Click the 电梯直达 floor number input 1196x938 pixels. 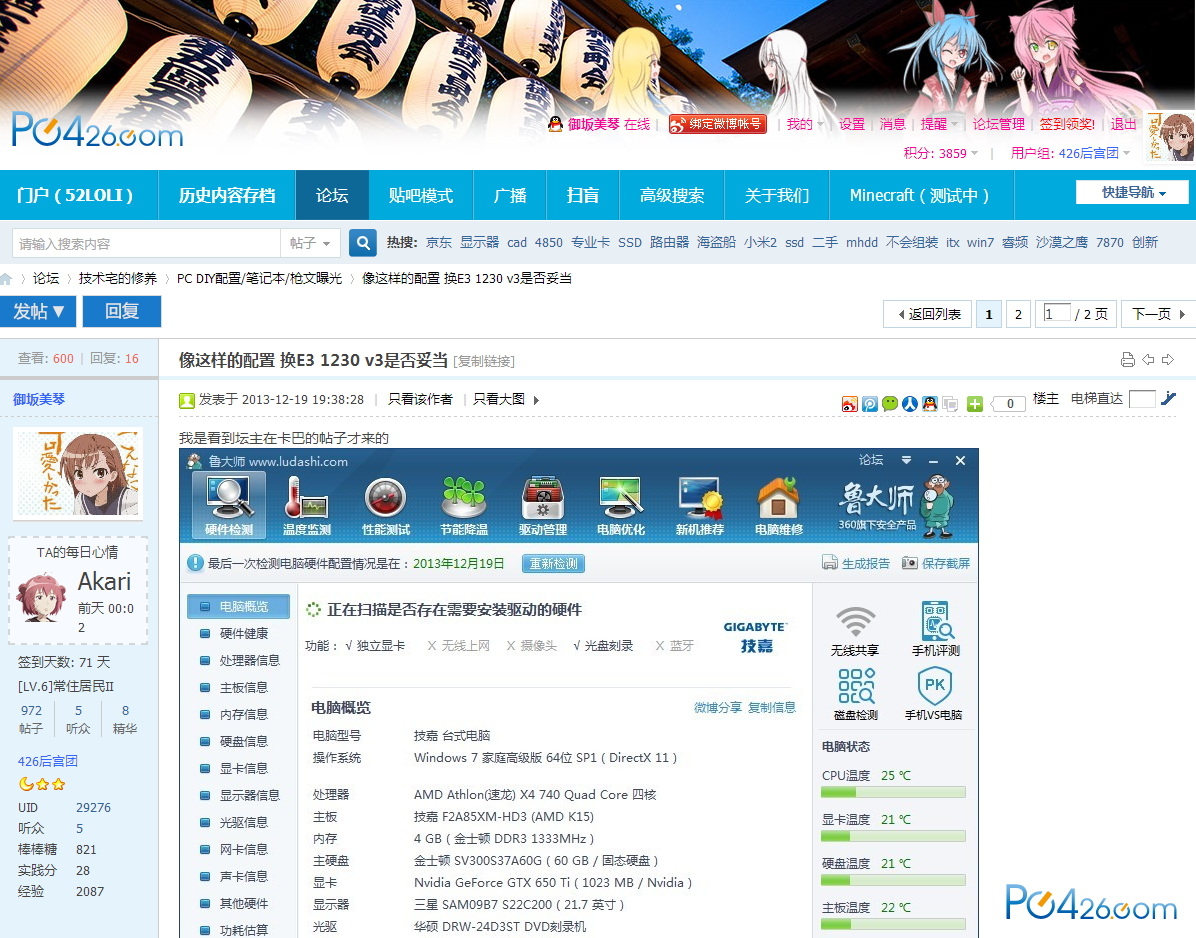(x=1142, y=399)
